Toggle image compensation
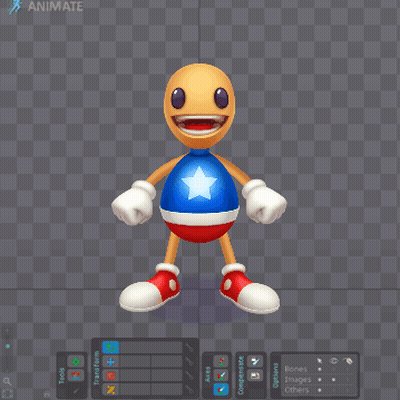The image size is (400, 400). pos(255,376)
